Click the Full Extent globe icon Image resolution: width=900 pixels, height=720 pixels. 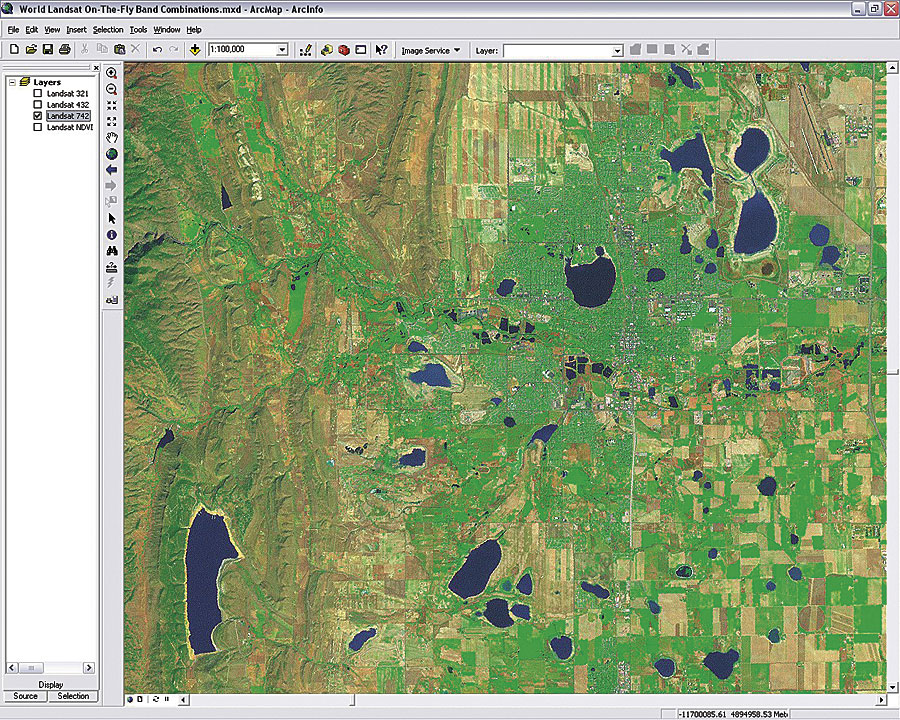[111, 154]
